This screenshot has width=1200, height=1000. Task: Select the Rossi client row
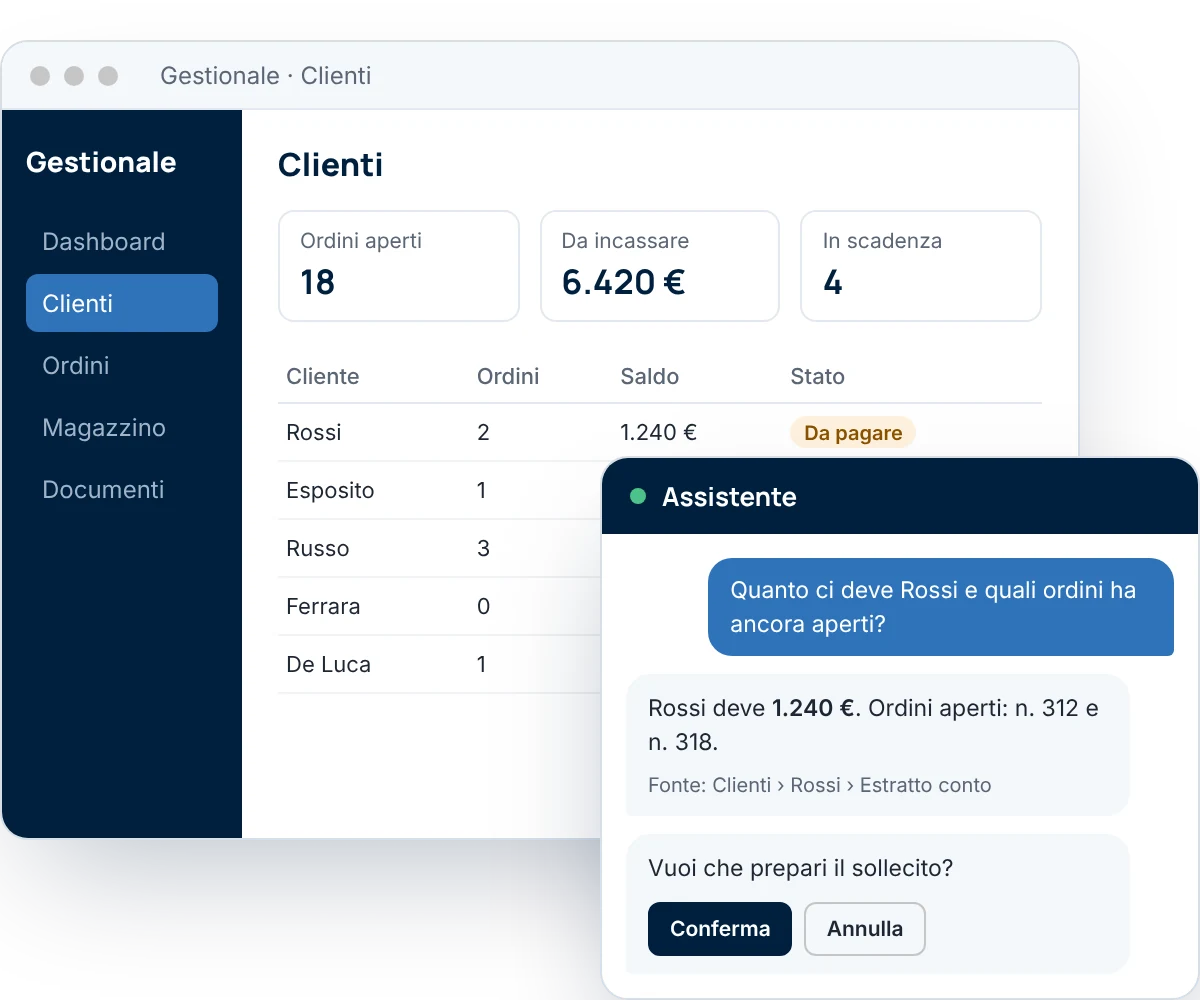point(660,432)
